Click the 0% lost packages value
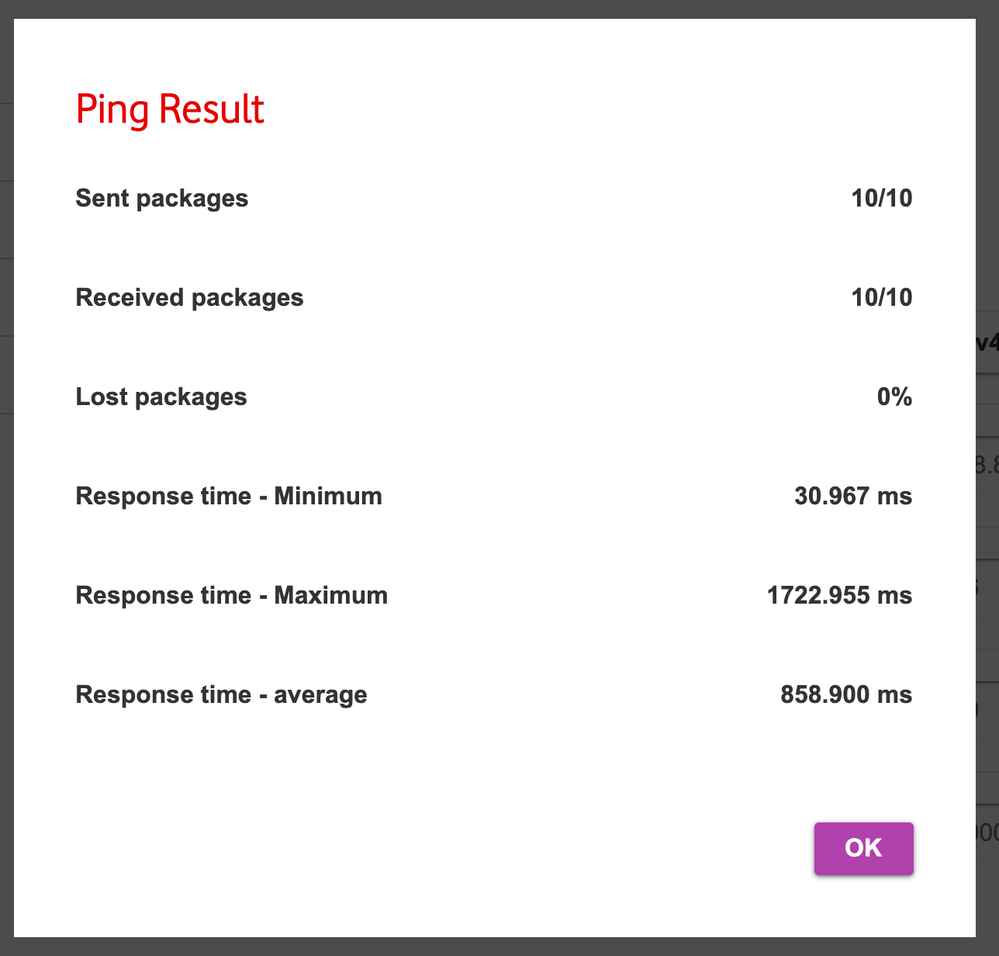 click(895, 397)
